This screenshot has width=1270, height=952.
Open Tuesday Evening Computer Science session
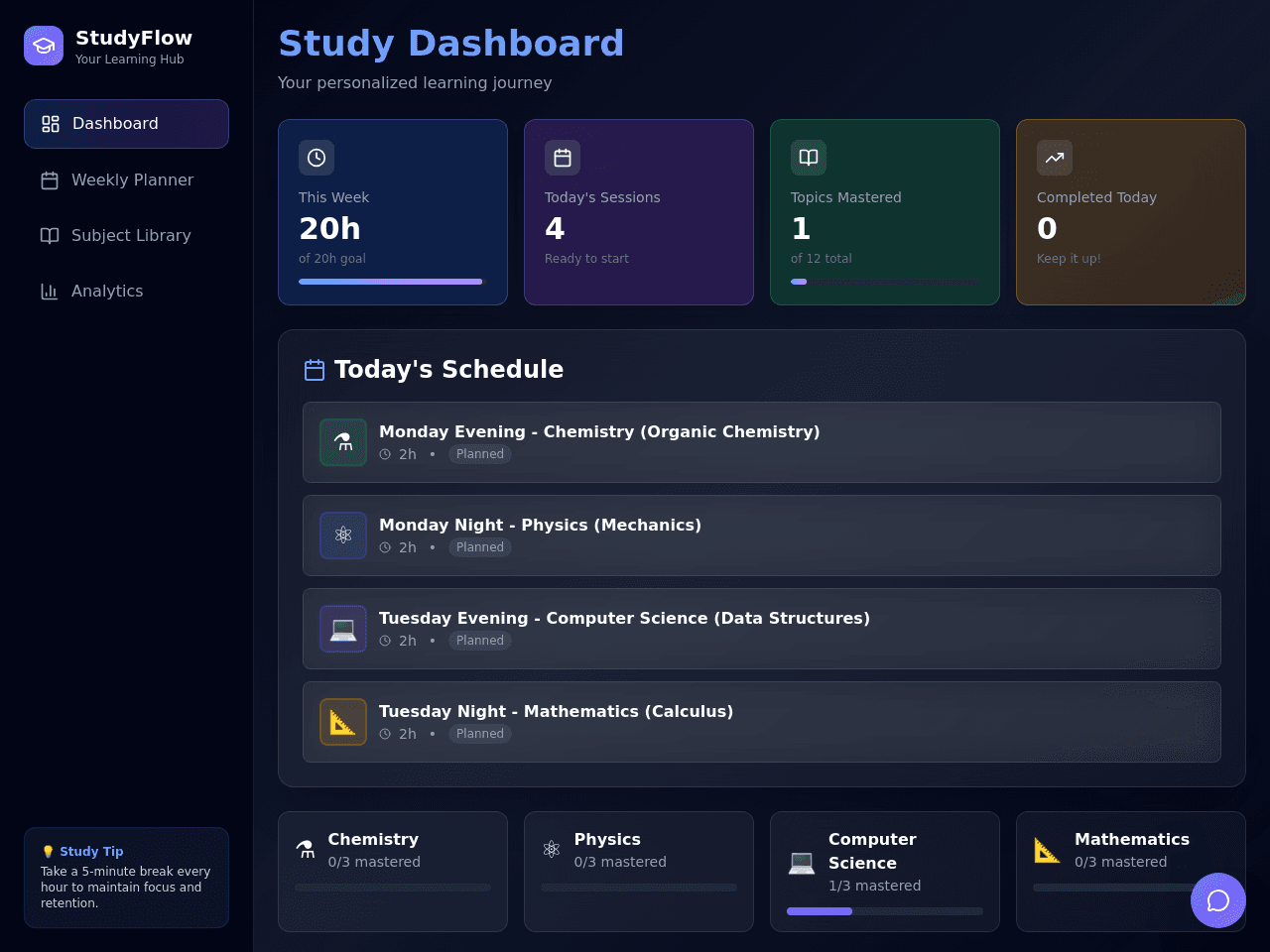point(762,629)
